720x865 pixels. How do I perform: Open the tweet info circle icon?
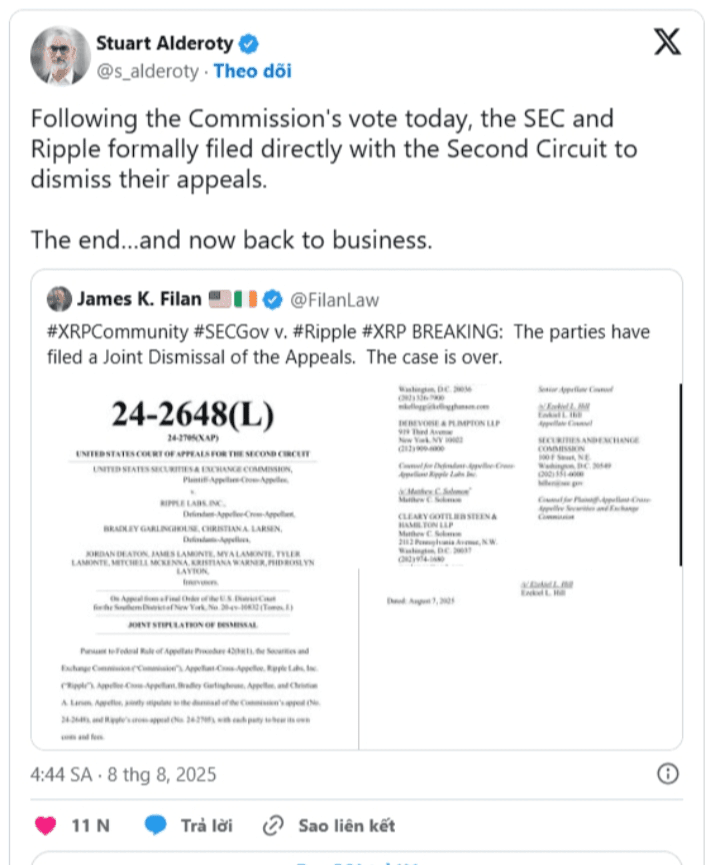pyautogui.click(x=668, y=774)
